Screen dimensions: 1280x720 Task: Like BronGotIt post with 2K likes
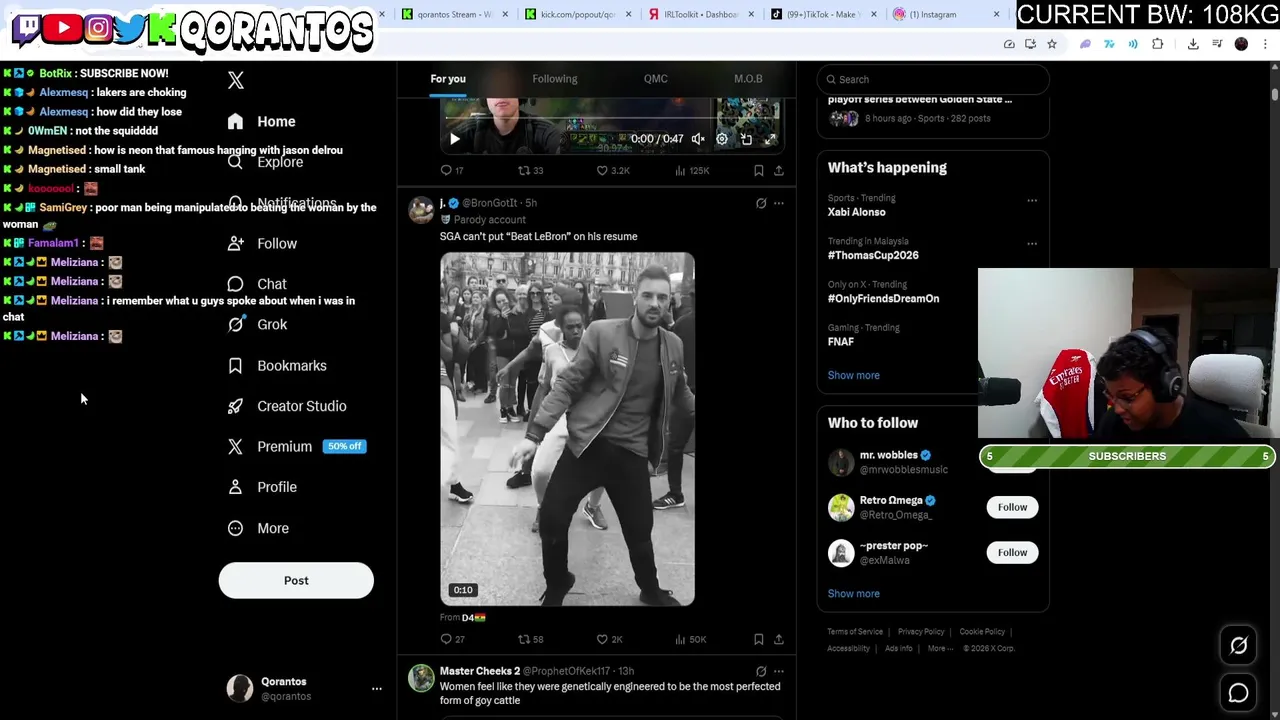click(x=610, y=640)
